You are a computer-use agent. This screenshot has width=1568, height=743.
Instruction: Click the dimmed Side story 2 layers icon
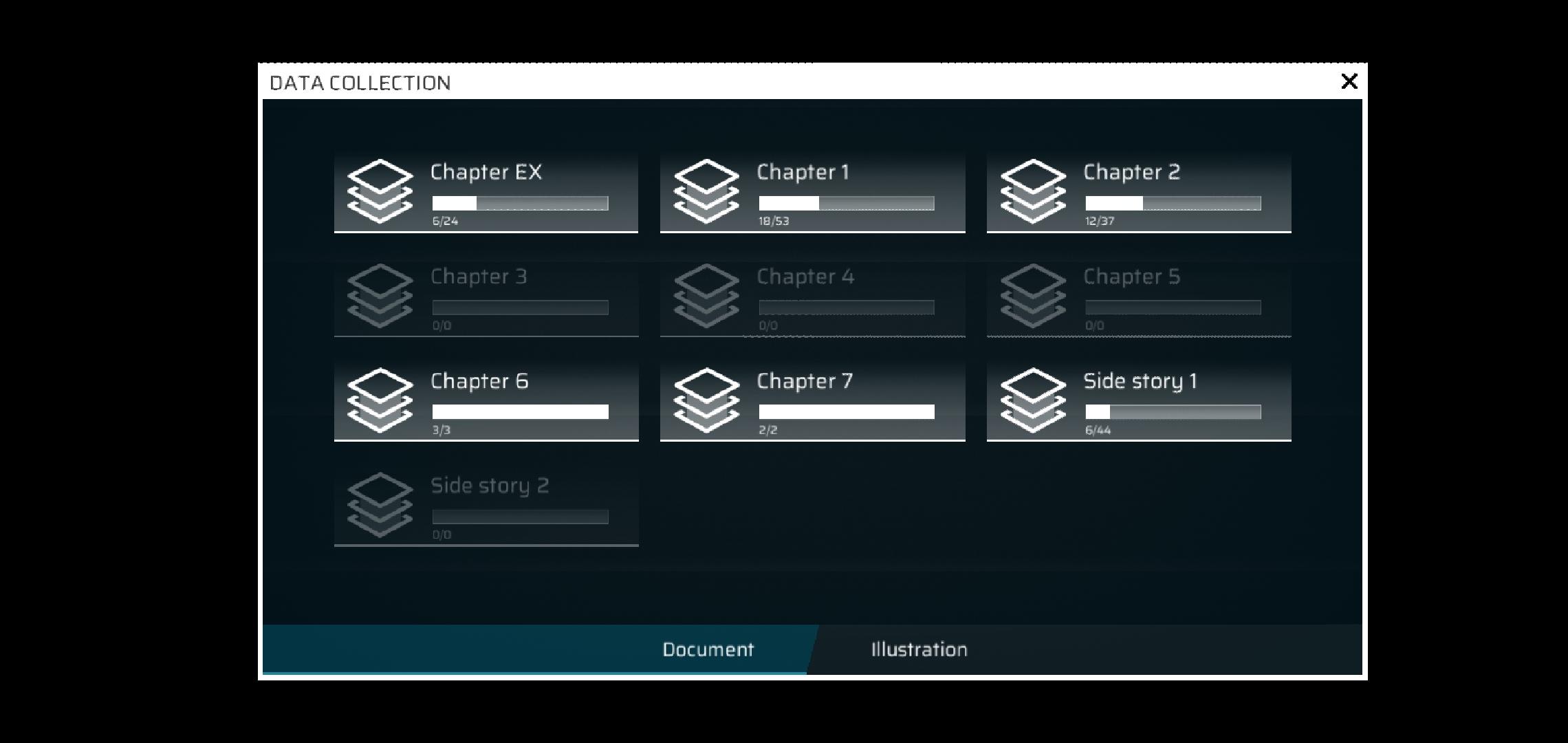(380, 505)
